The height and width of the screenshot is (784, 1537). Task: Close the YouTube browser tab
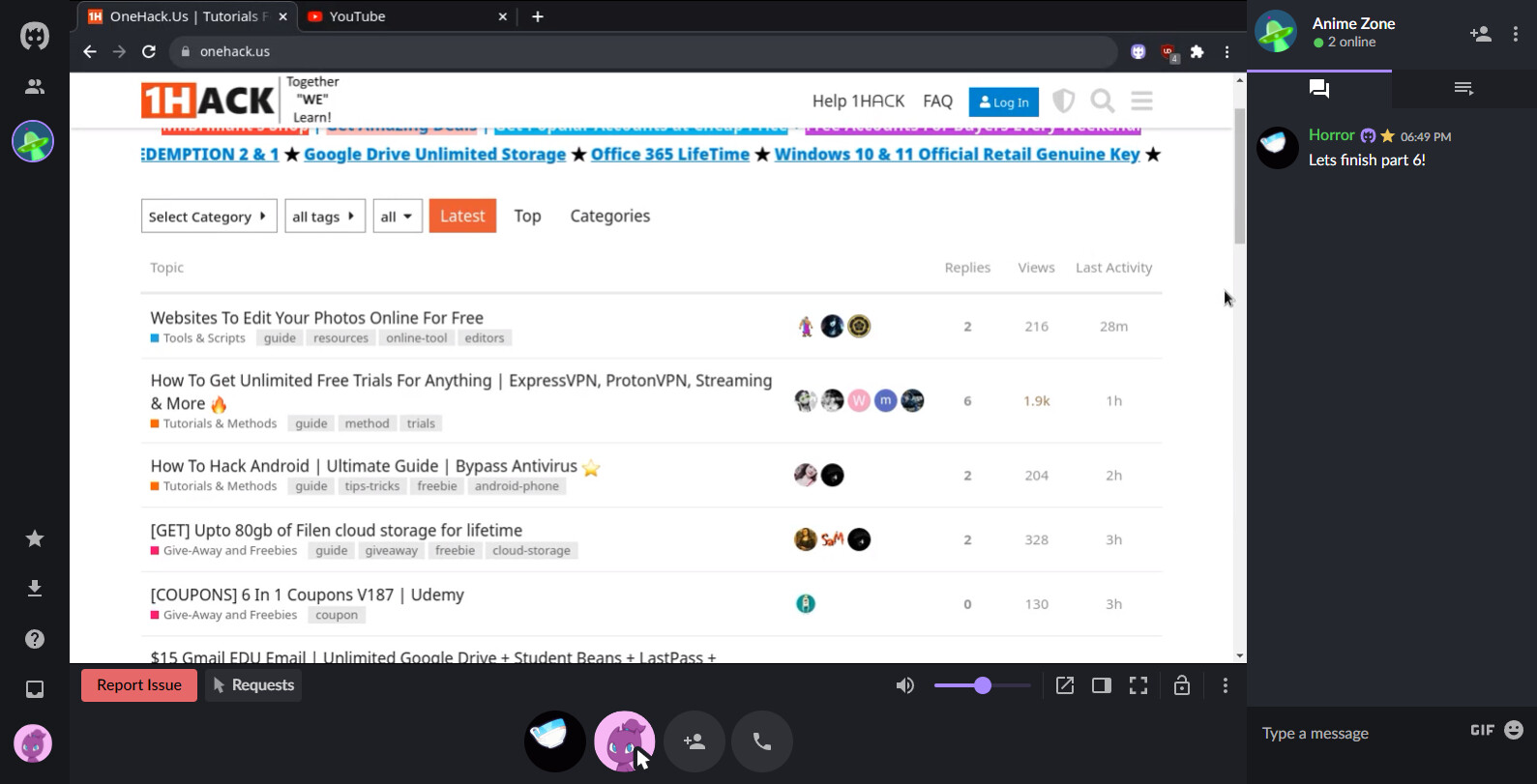[x=503, y=16]
